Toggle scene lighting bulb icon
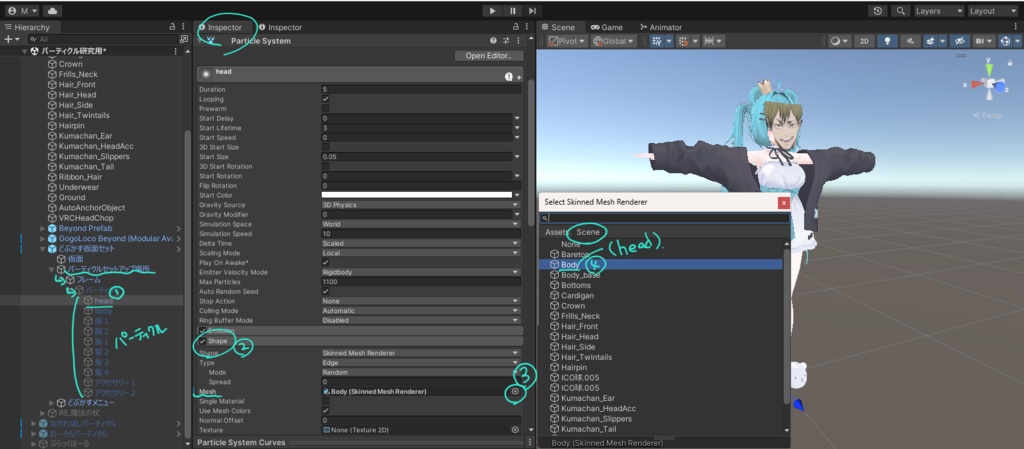Image resolution: width=1024 pixels, height=449 pixels. pyautogui.click(x=887, y=41)
